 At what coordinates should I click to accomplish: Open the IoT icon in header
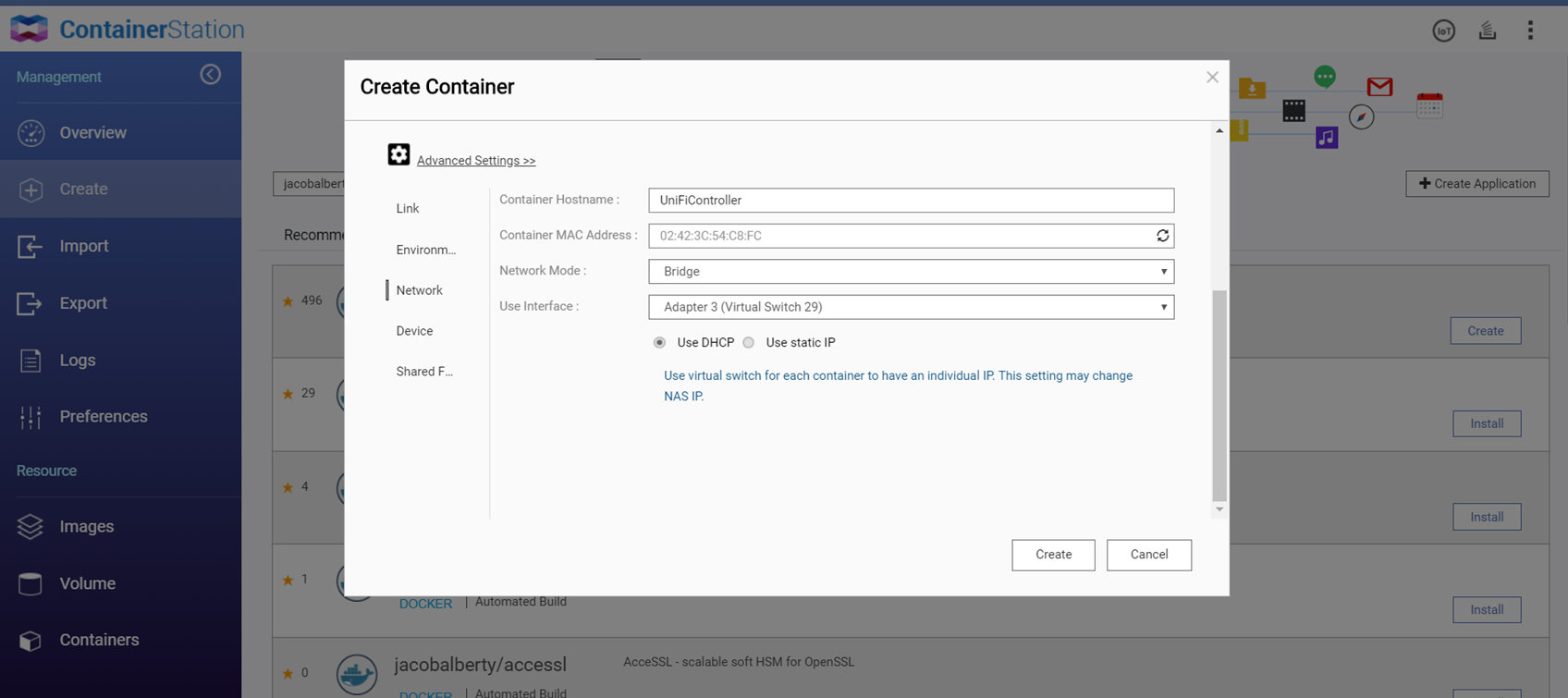(1443, 31)
